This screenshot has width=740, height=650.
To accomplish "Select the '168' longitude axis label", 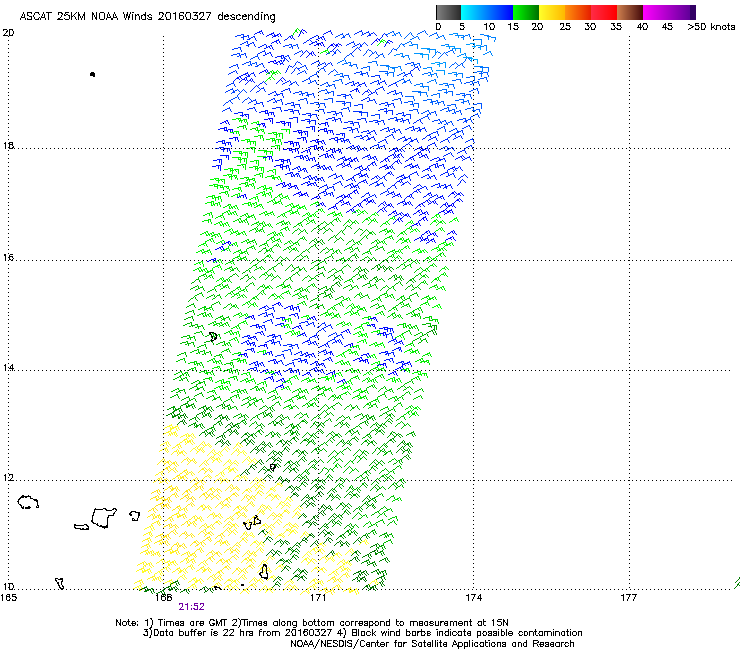I will click(x=163, y=598).
